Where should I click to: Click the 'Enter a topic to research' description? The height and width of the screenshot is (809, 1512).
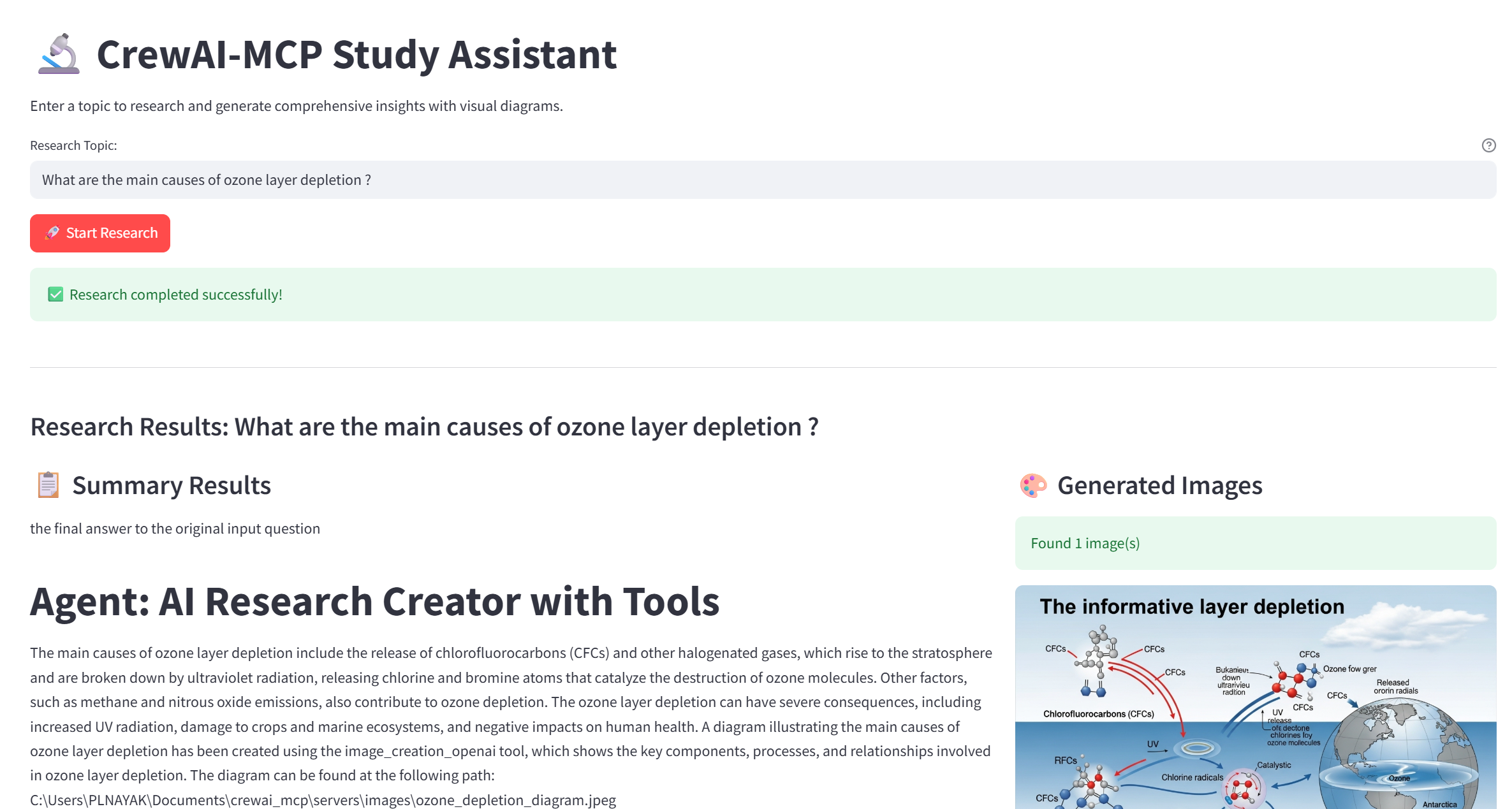pyautogui.click(x=297, y=106)
